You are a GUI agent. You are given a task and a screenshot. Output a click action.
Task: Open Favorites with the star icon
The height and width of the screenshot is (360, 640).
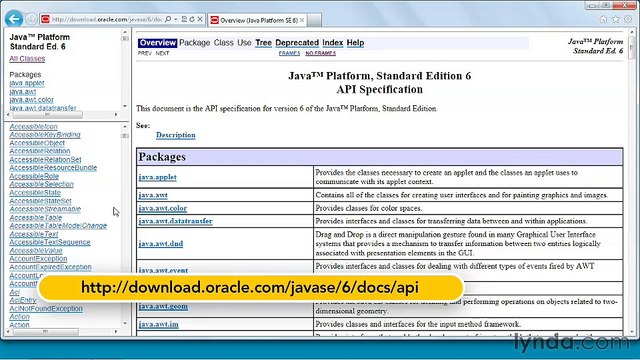point(616,19)
